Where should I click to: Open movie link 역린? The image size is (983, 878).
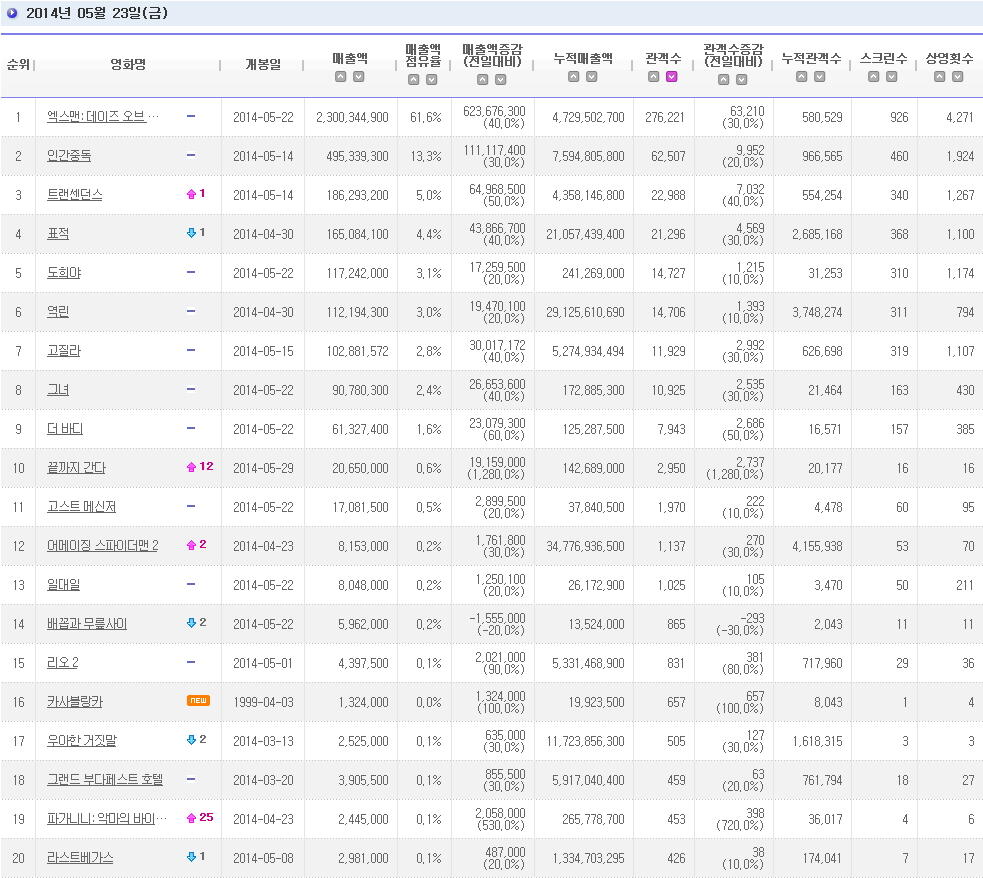(x=58, y=311)
